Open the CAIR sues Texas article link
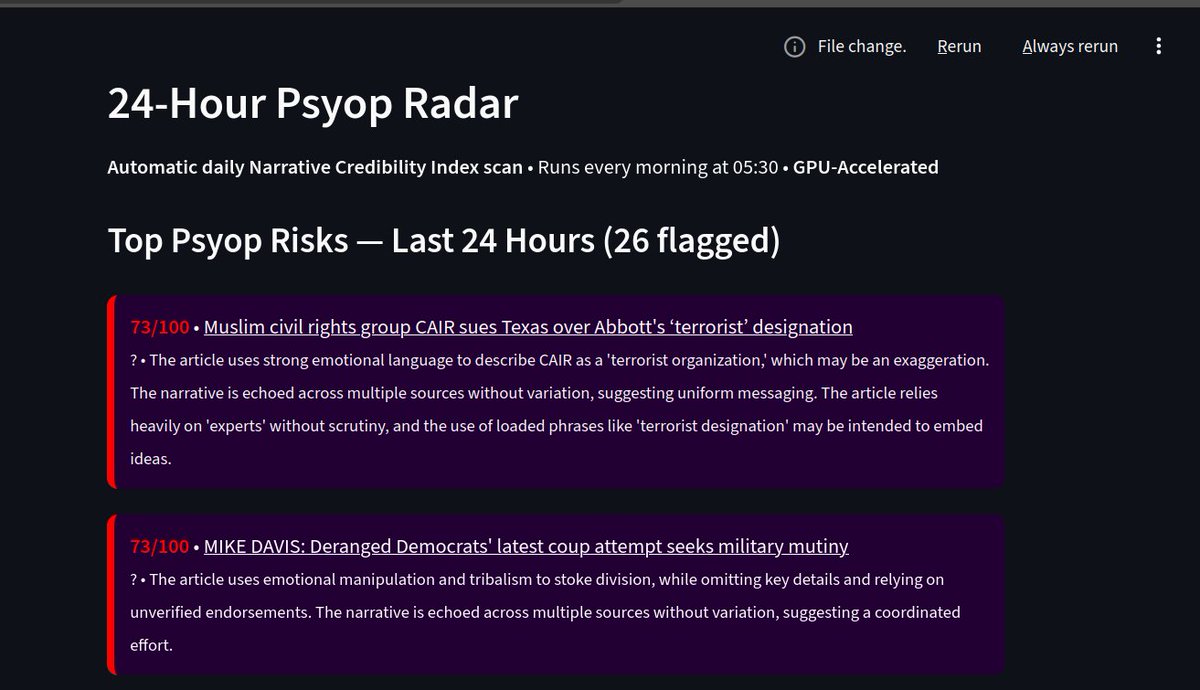This screenshot has height=690, width=1200. [527, 326]
